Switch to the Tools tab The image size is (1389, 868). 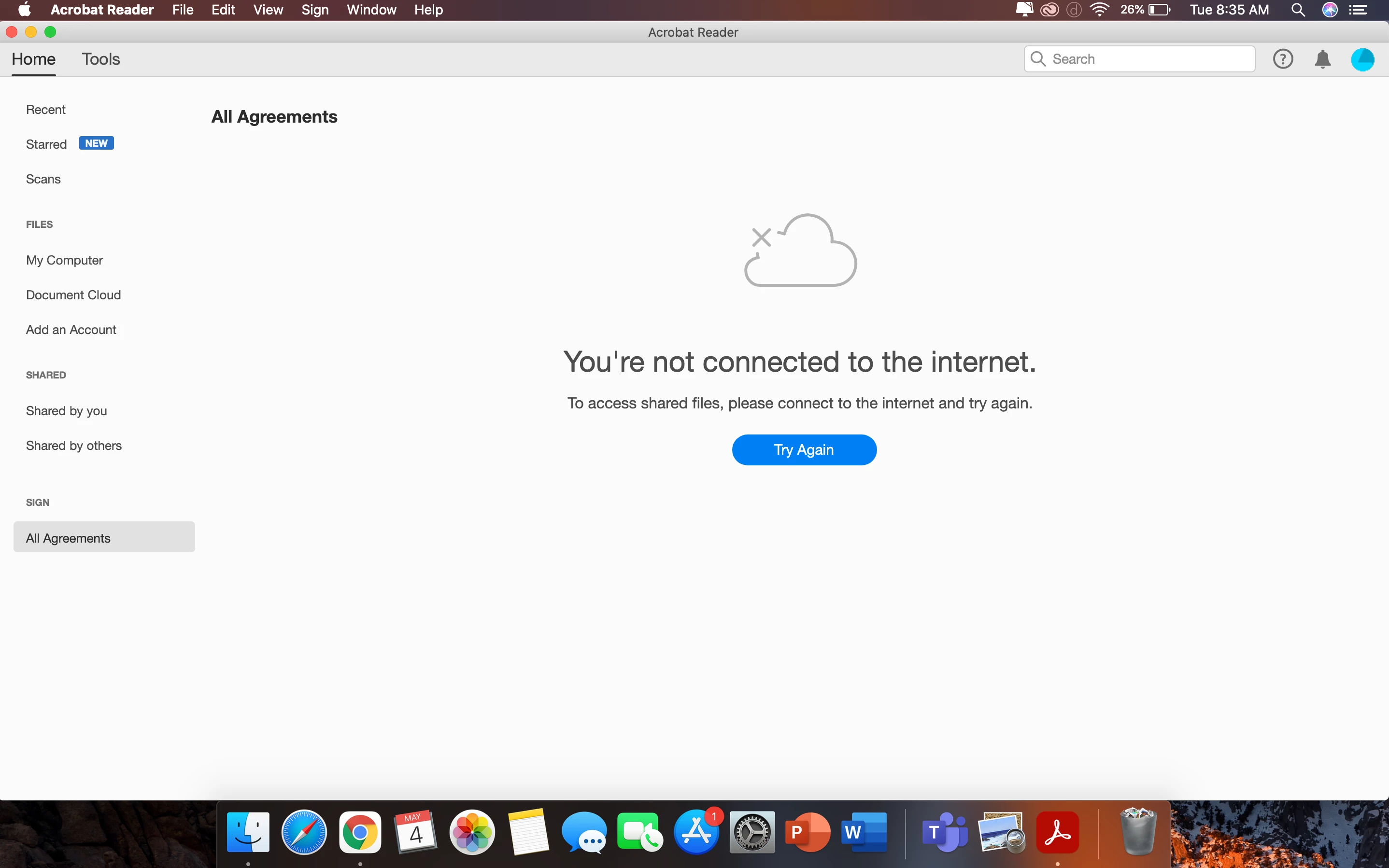[100, 59]
